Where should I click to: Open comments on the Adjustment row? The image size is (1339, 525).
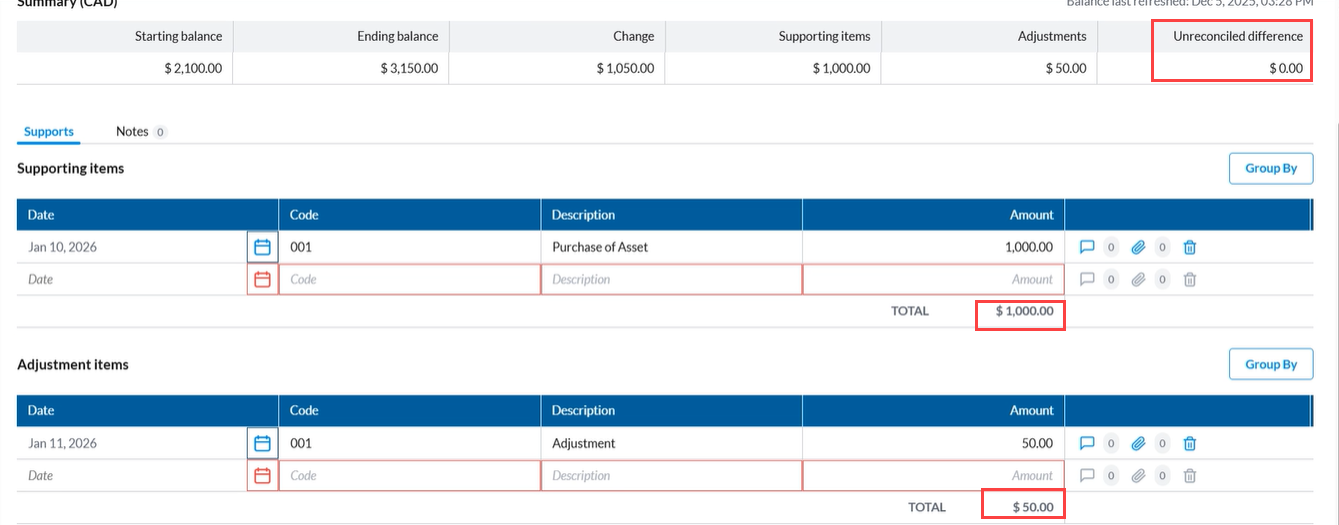[1088, 443]
